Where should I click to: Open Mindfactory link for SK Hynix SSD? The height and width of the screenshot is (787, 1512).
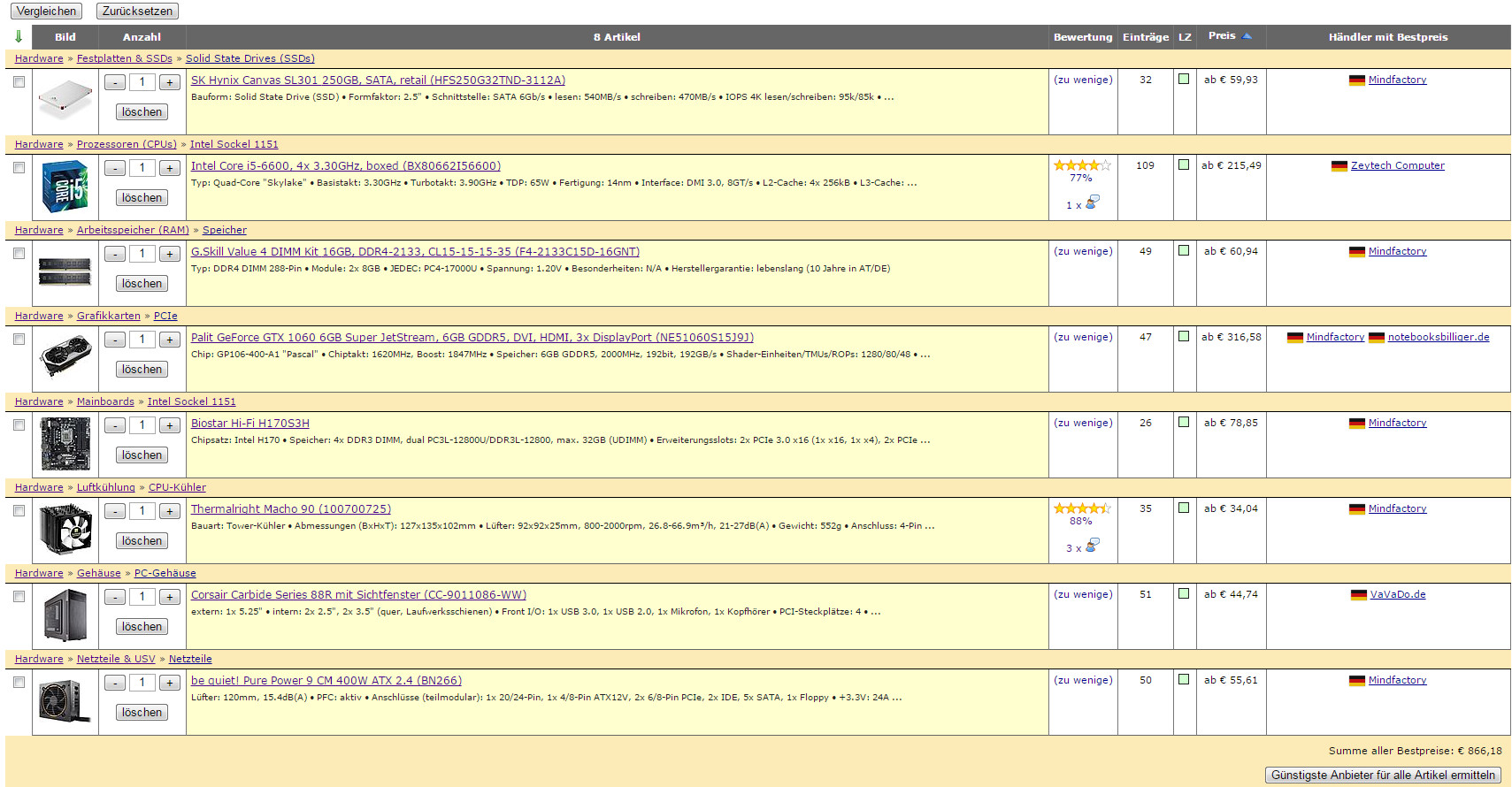pyautogui.click(x=1398, y=80)
